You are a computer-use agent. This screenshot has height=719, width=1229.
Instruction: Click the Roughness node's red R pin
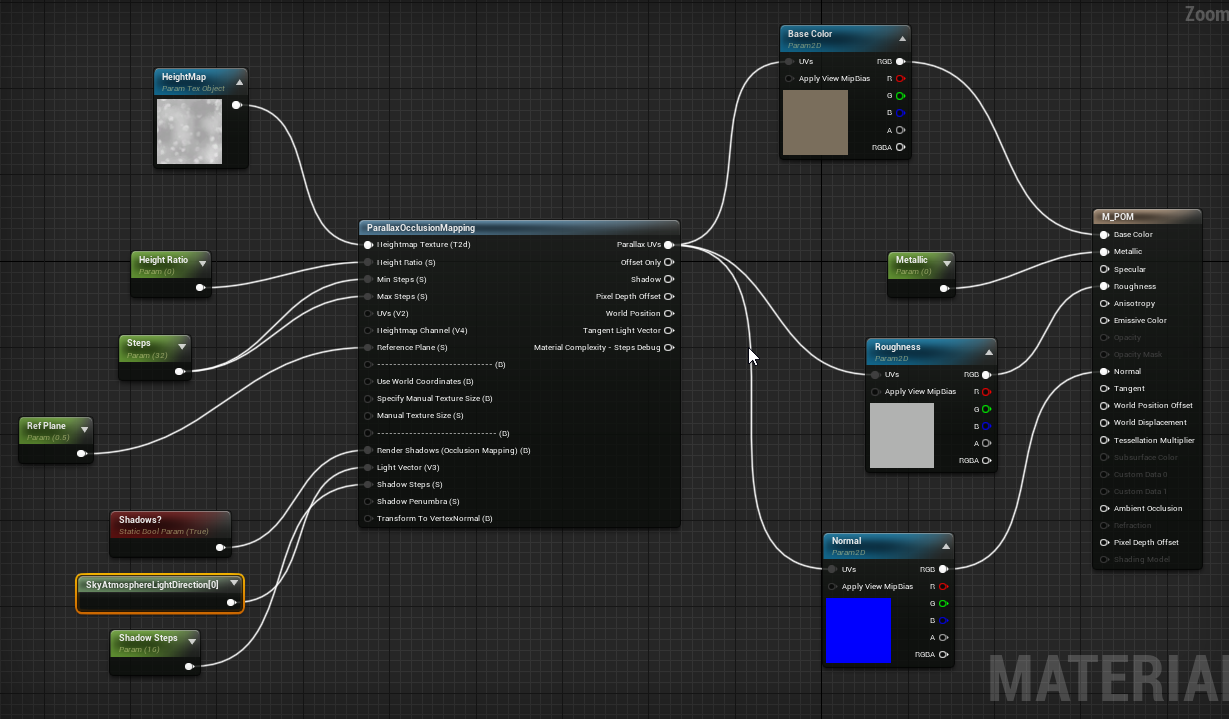click(x=986, y=392)
